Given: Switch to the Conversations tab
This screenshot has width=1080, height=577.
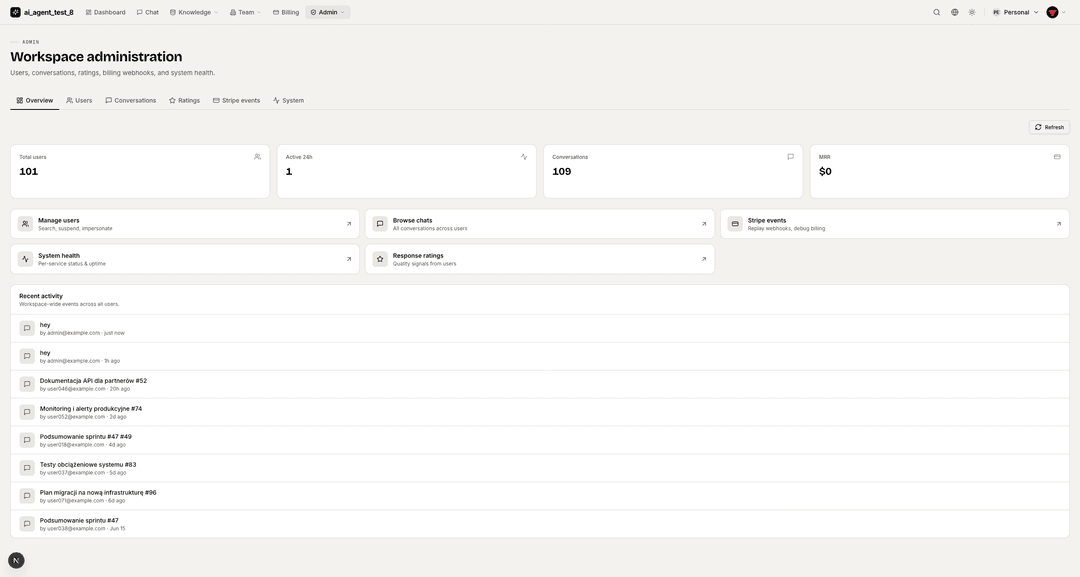Looking at the screenshot, I should 131,101.
